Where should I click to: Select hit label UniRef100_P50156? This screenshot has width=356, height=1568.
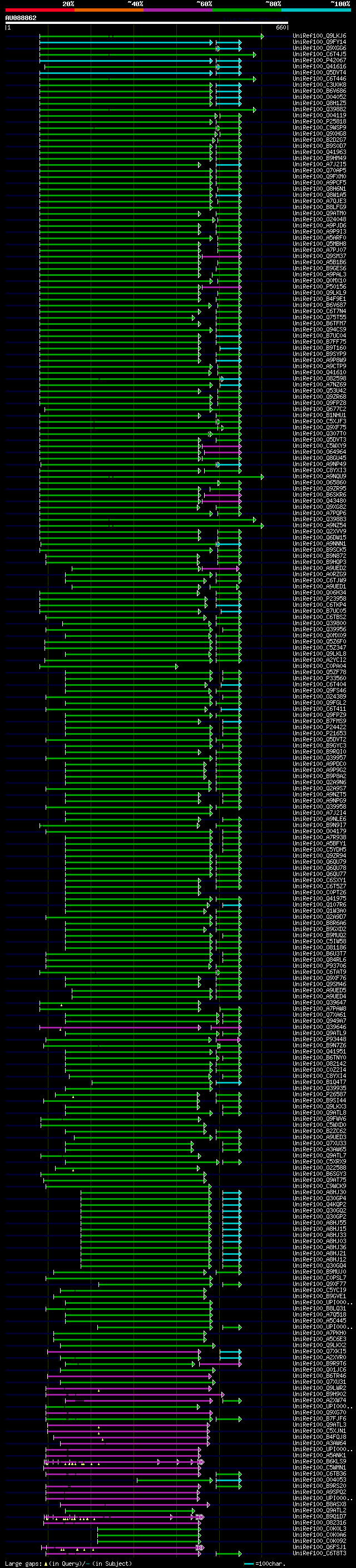[x=319, y=286]
